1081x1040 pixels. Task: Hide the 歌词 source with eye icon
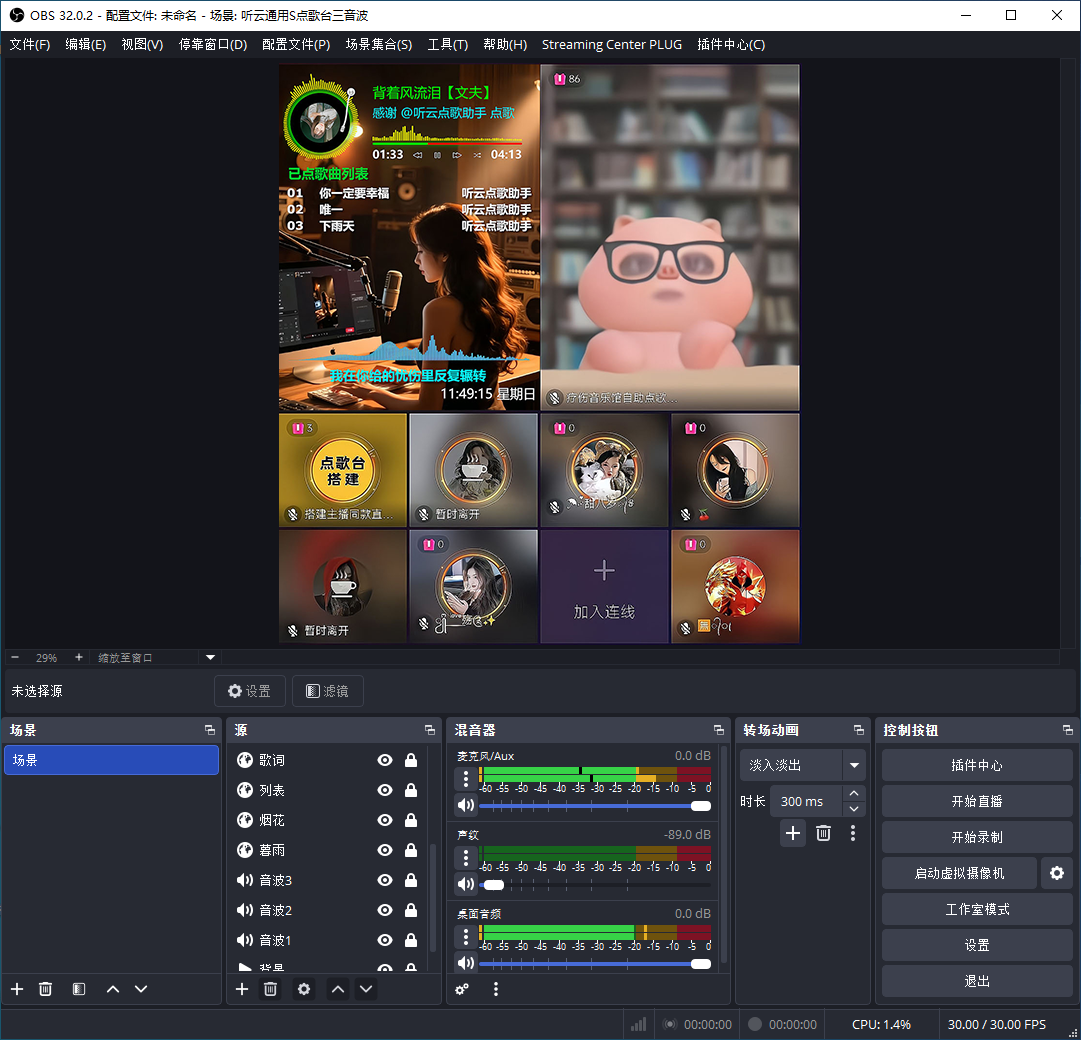[x=385, y=761]
